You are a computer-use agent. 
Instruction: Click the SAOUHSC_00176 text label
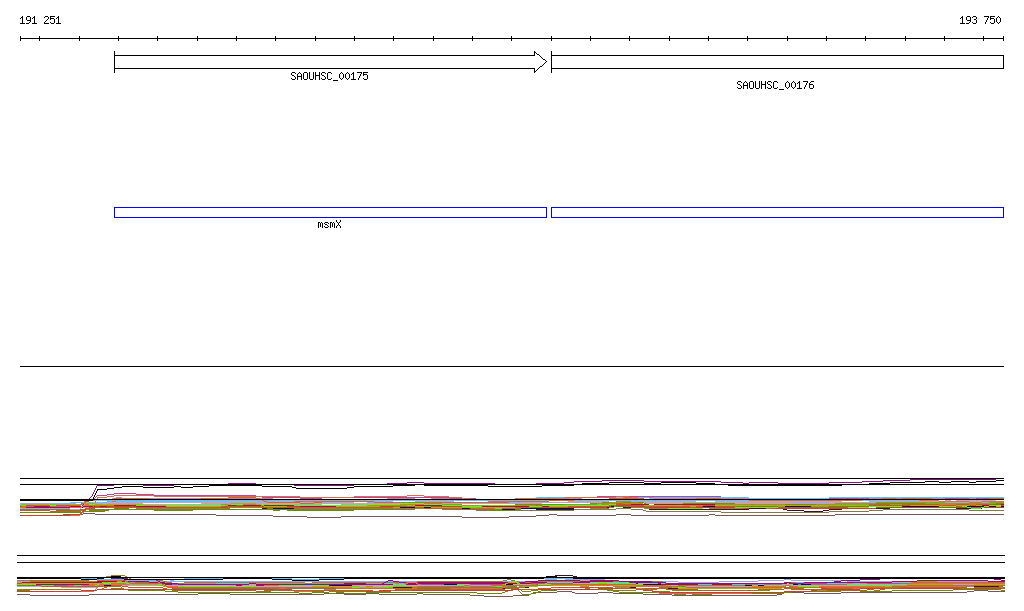point(775,86)
